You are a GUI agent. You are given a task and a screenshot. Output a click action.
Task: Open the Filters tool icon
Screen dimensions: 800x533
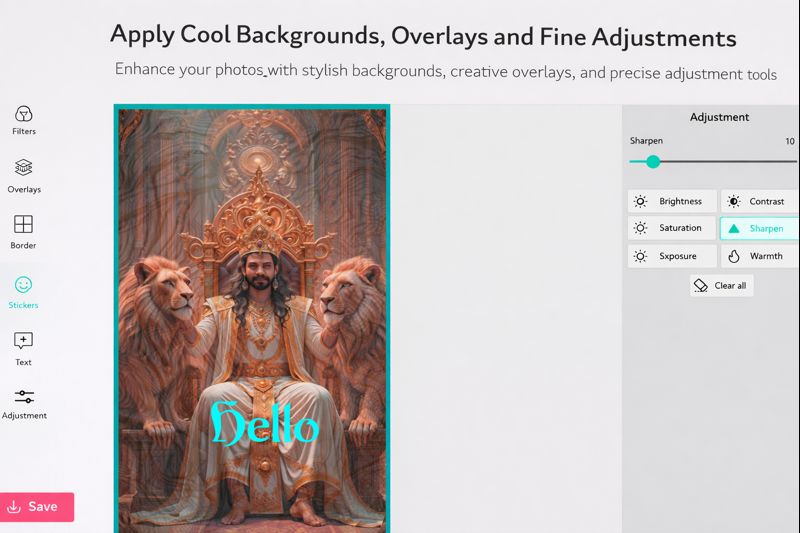tap(24, 114)
